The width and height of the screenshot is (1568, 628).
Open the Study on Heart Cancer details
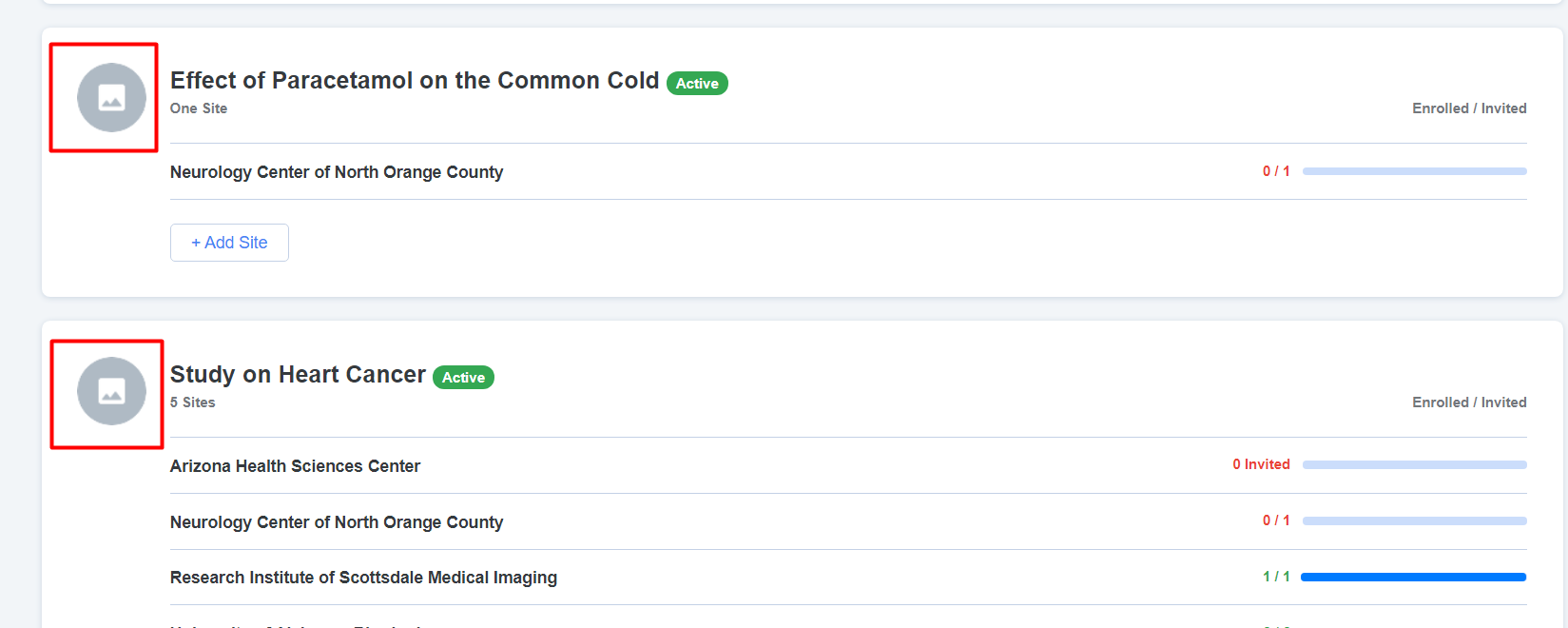point(297,374)
